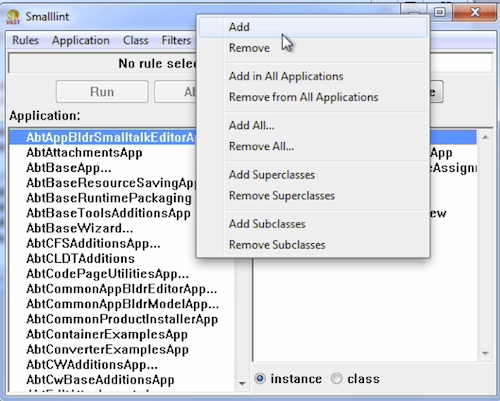Select the instance radio button

pos(260,379)
